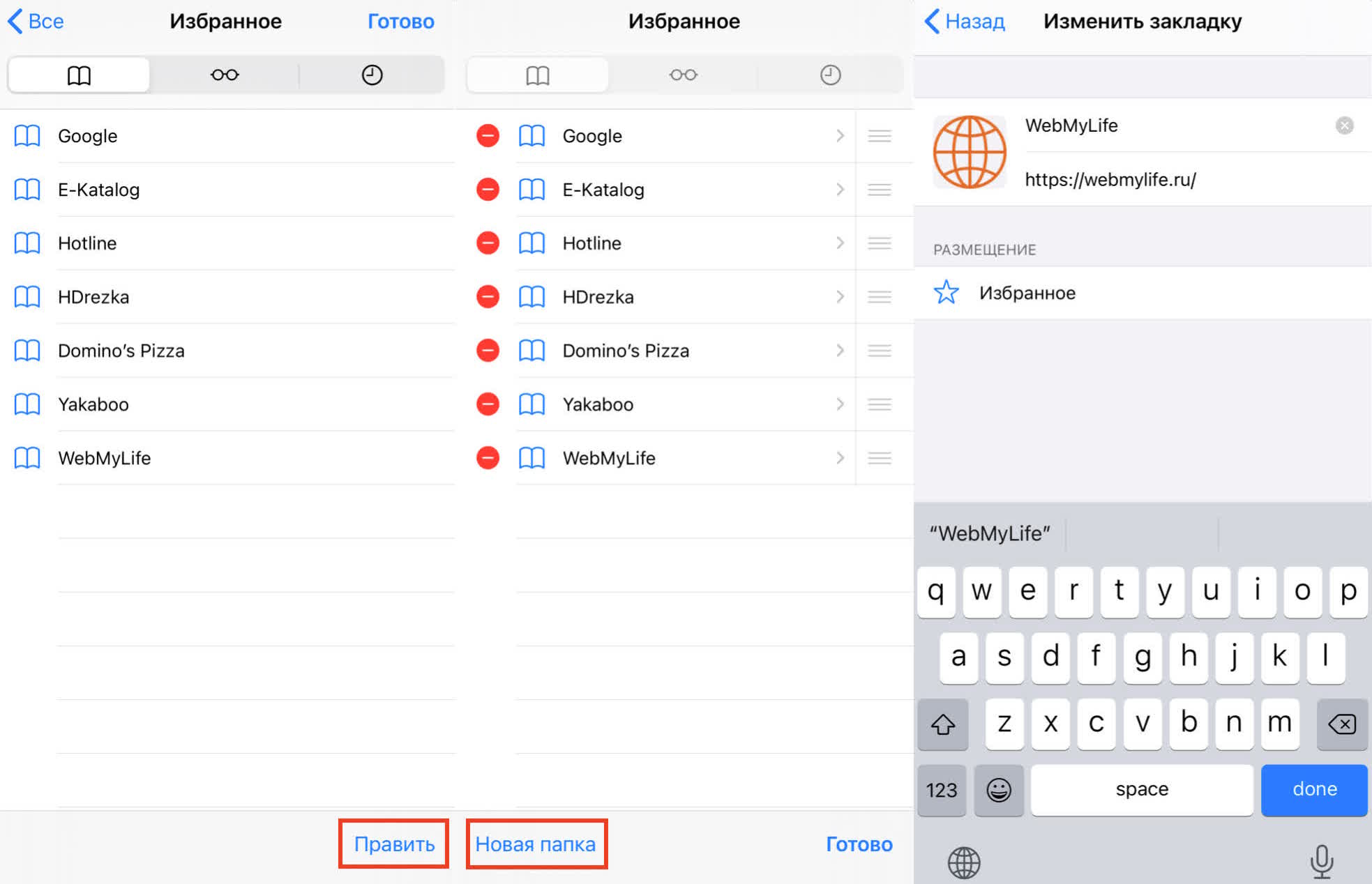Switch to numeric keyboard with 123 key
Image resolution: width=1372 pixels, height=884 pixels.
coord(941,790)
